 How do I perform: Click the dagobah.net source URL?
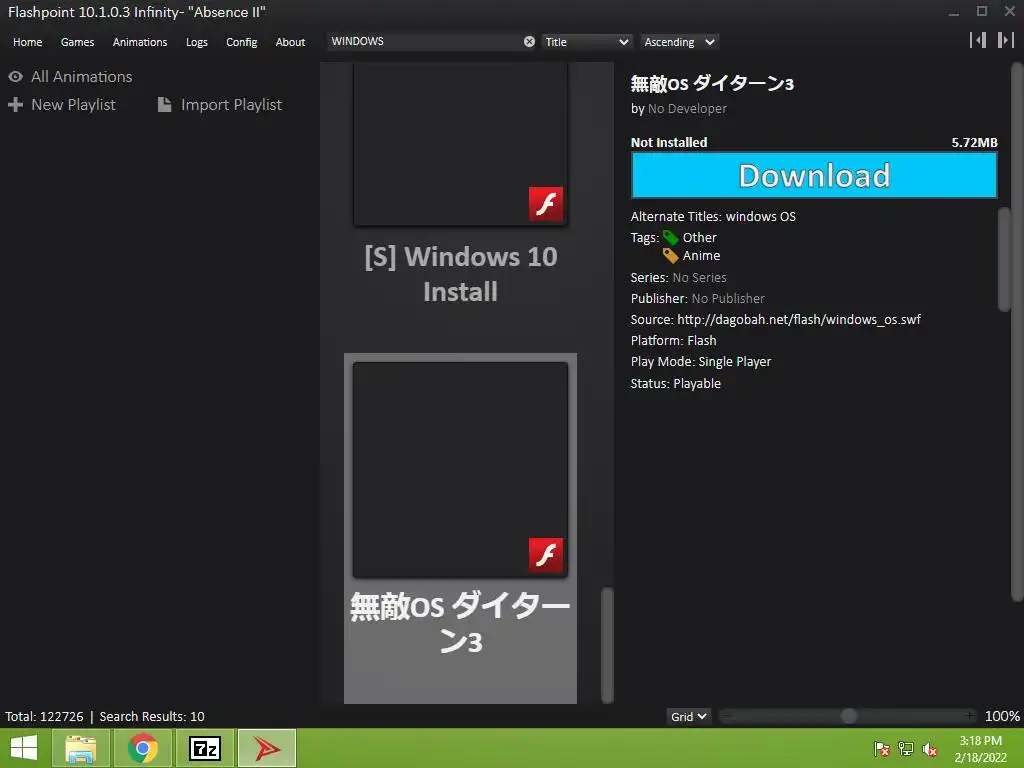pyautogui.click(x=799, y=319)
